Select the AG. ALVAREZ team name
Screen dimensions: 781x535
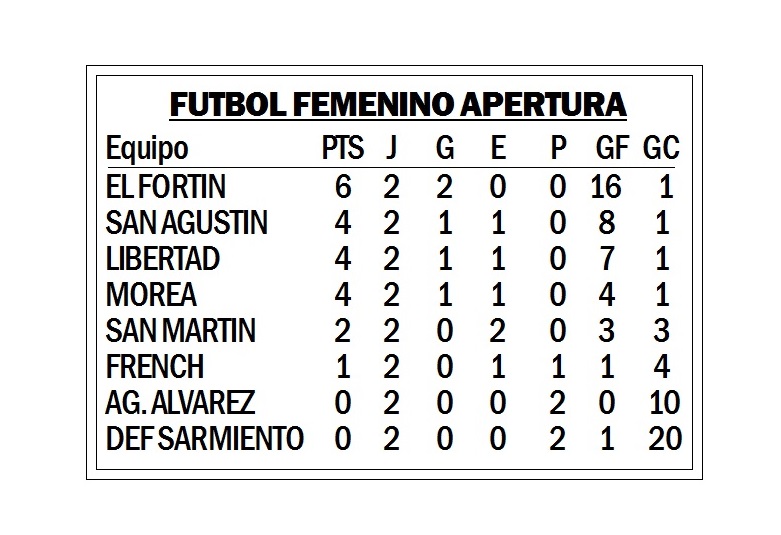coord(181,403)
